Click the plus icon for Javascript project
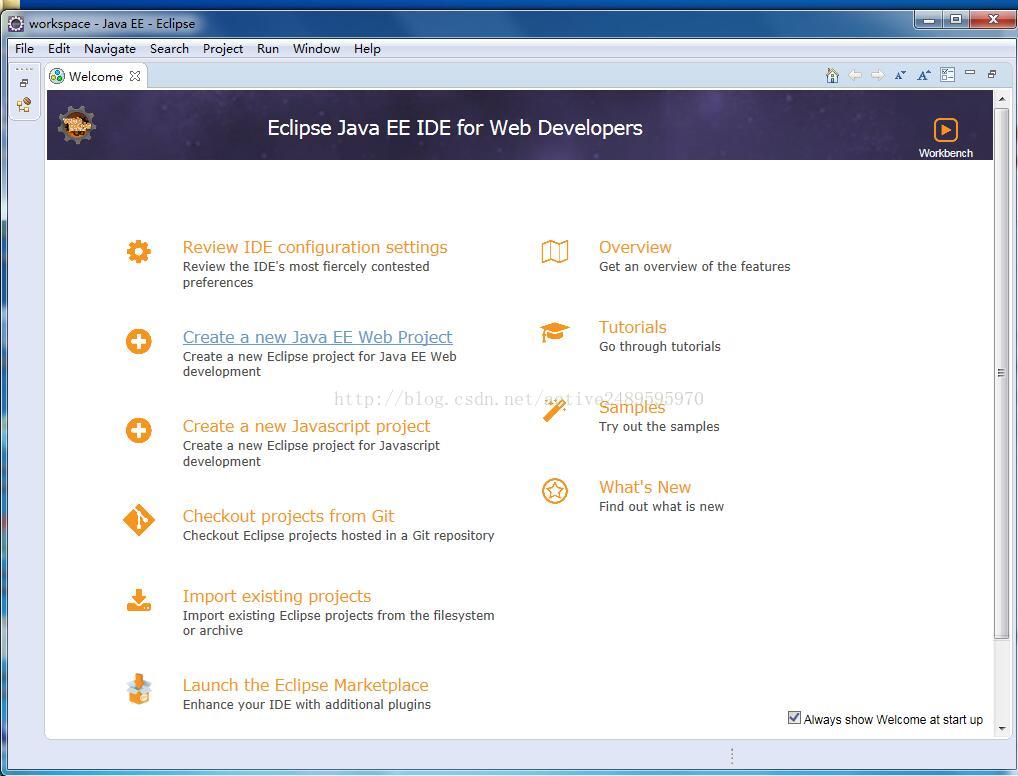The width and height of the screenshot is (1018, 776). tap(138, 430)
